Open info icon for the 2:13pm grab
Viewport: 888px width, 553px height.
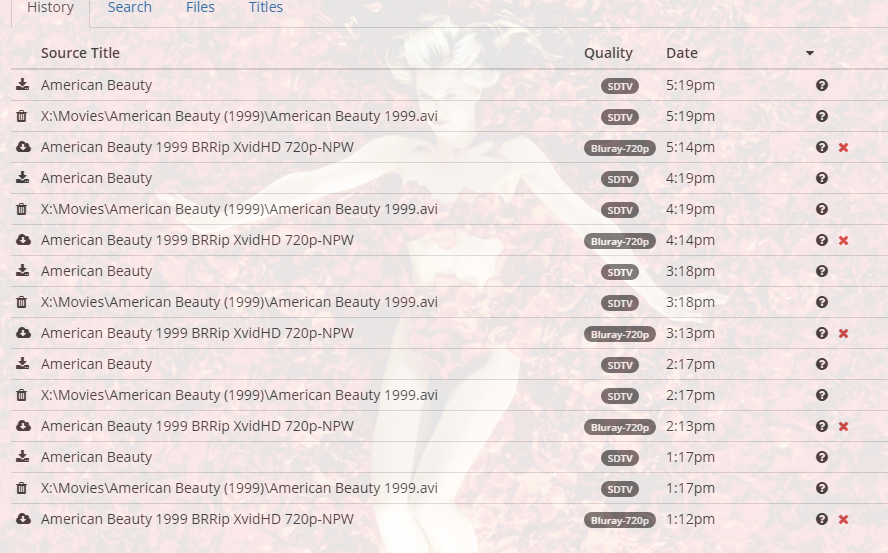point(822,426)
